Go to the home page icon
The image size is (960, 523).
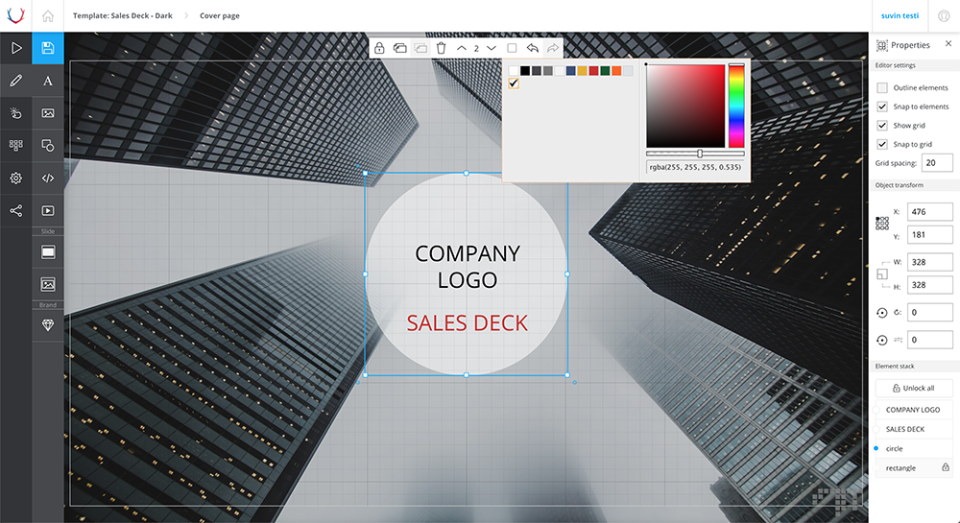(48, 16)
